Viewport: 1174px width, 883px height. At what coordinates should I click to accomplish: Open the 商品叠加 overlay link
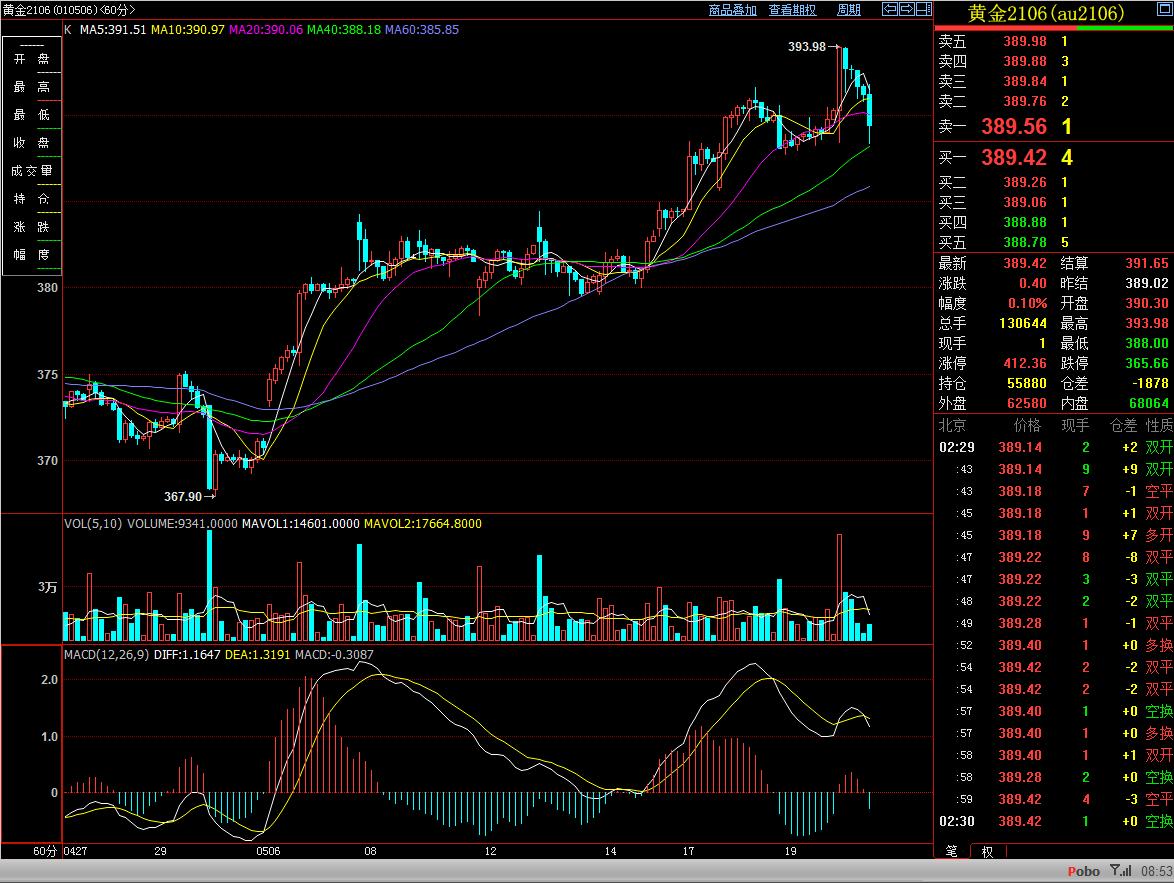[x=732, y=10]
